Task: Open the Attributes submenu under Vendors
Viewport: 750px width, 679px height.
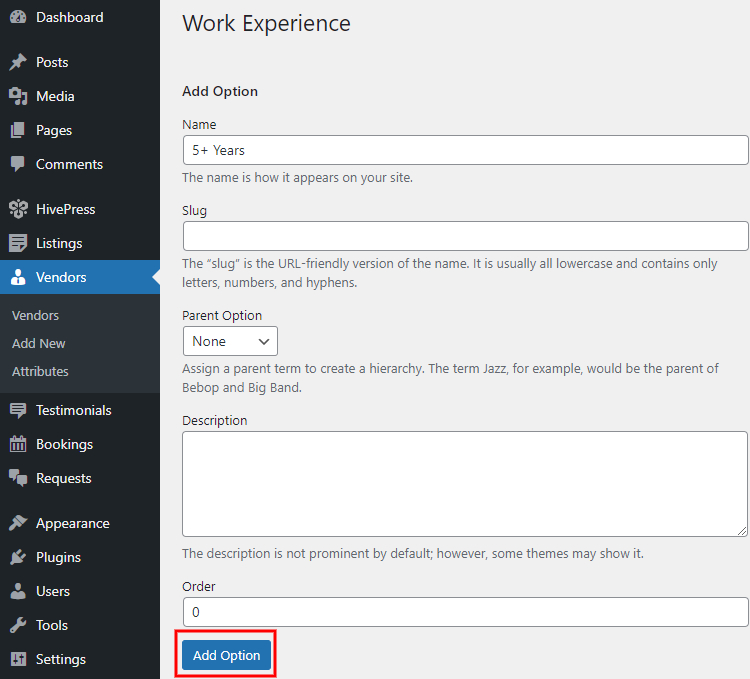Action: tap(40, 372)
